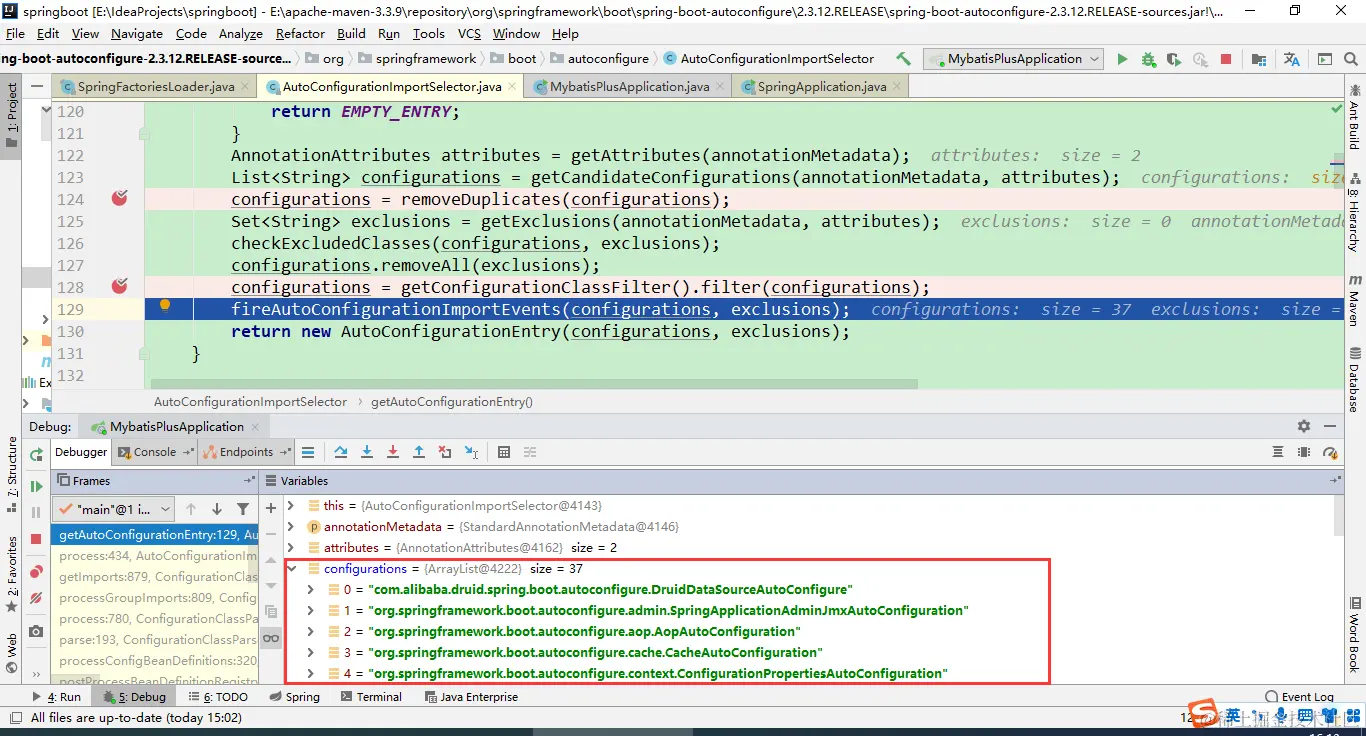The height and width of the screenshot is (736, 1366).
Task: Switch to MybatisPlusApplication.java editor tab
Action: 629,87
